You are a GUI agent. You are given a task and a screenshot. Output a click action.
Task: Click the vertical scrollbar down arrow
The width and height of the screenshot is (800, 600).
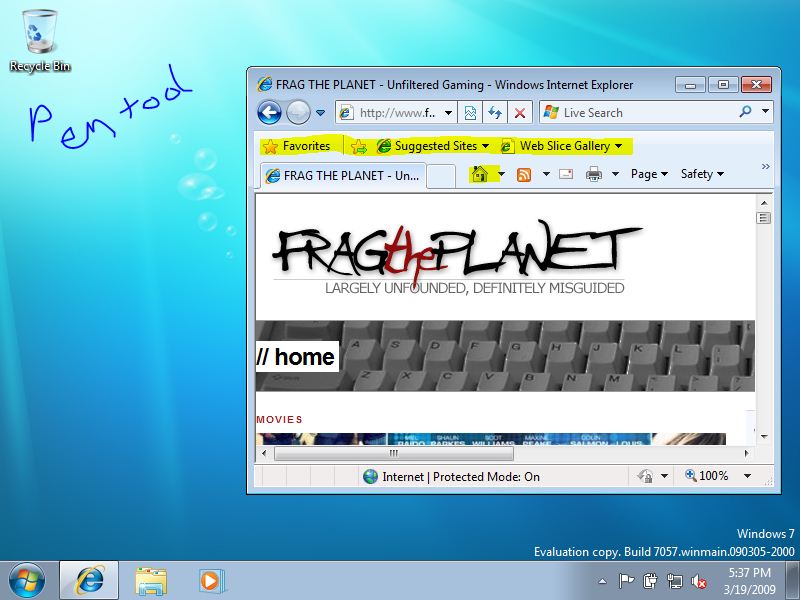[x=764, y=436]
